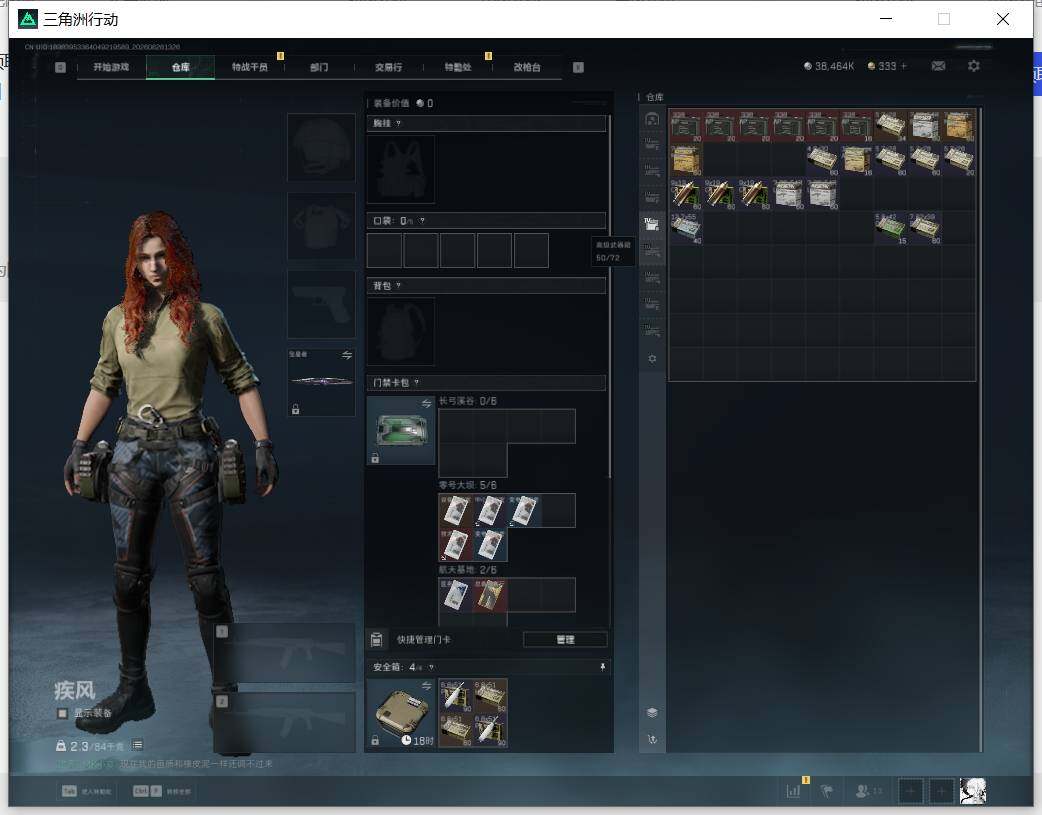Click the statistics chart icon in bottom bar
1042x815 pixels.
pyautogui.click(x=793, y=791)
